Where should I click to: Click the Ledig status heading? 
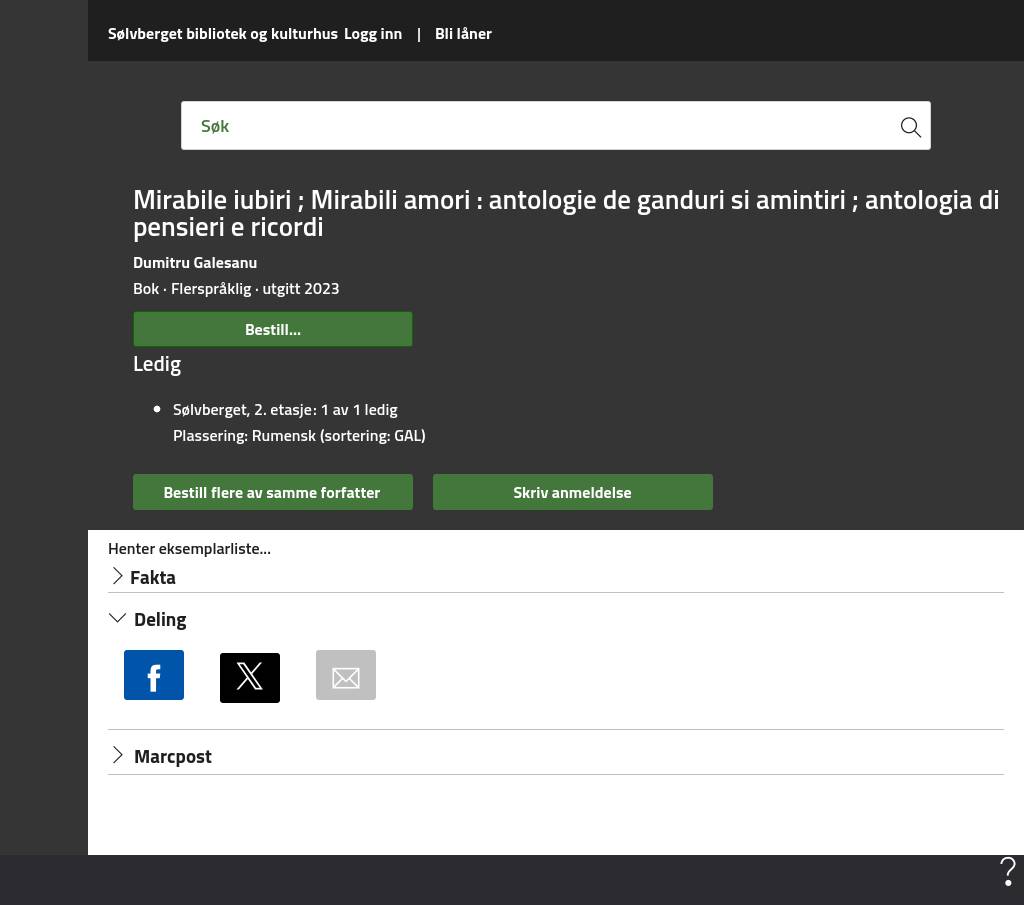(x=157, y=364)
